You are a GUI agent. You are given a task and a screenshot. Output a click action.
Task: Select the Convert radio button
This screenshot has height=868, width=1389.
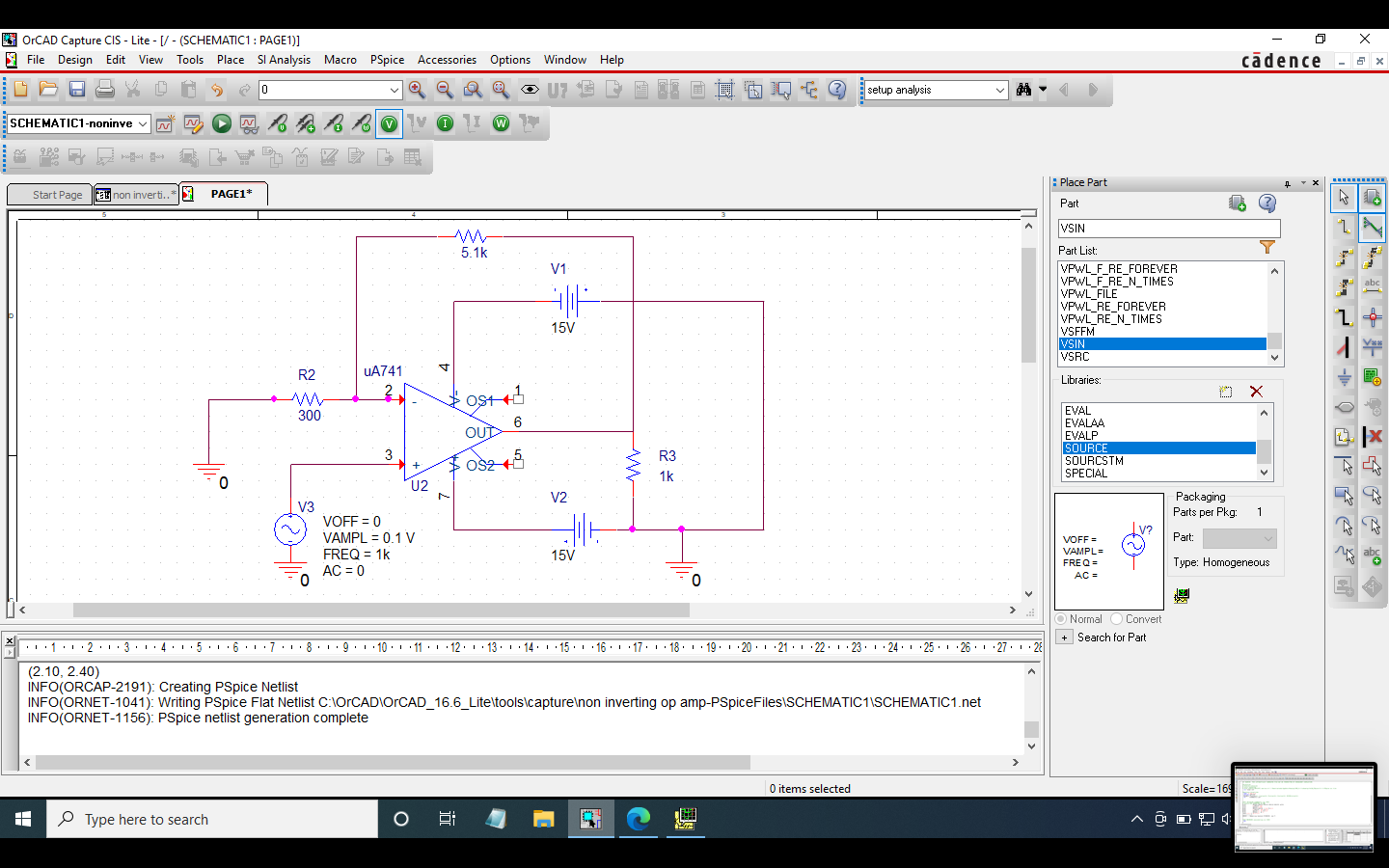click(x=1117, y=619)
